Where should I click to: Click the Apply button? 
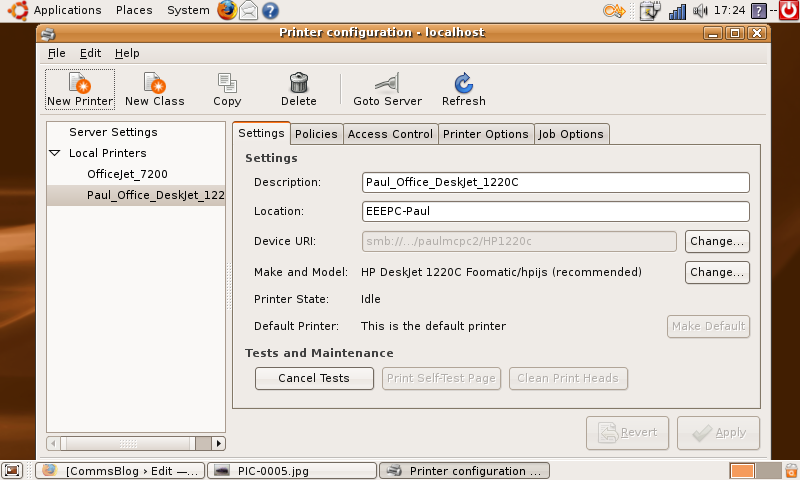pos(718,433)
